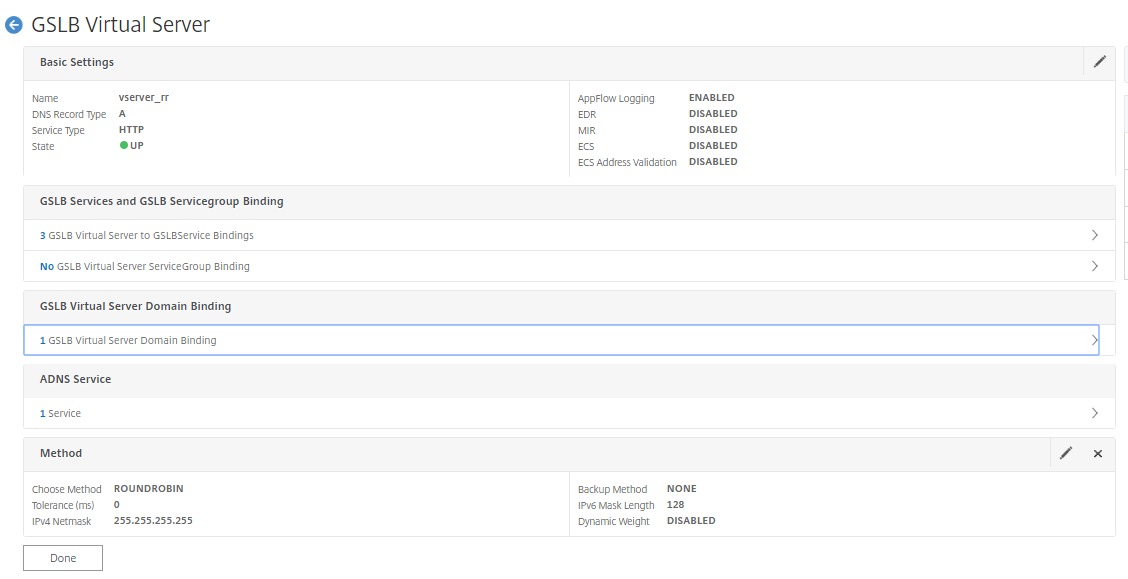
Task: Expand Domain Binding row chevron
Action: (x=1095, y=340)
